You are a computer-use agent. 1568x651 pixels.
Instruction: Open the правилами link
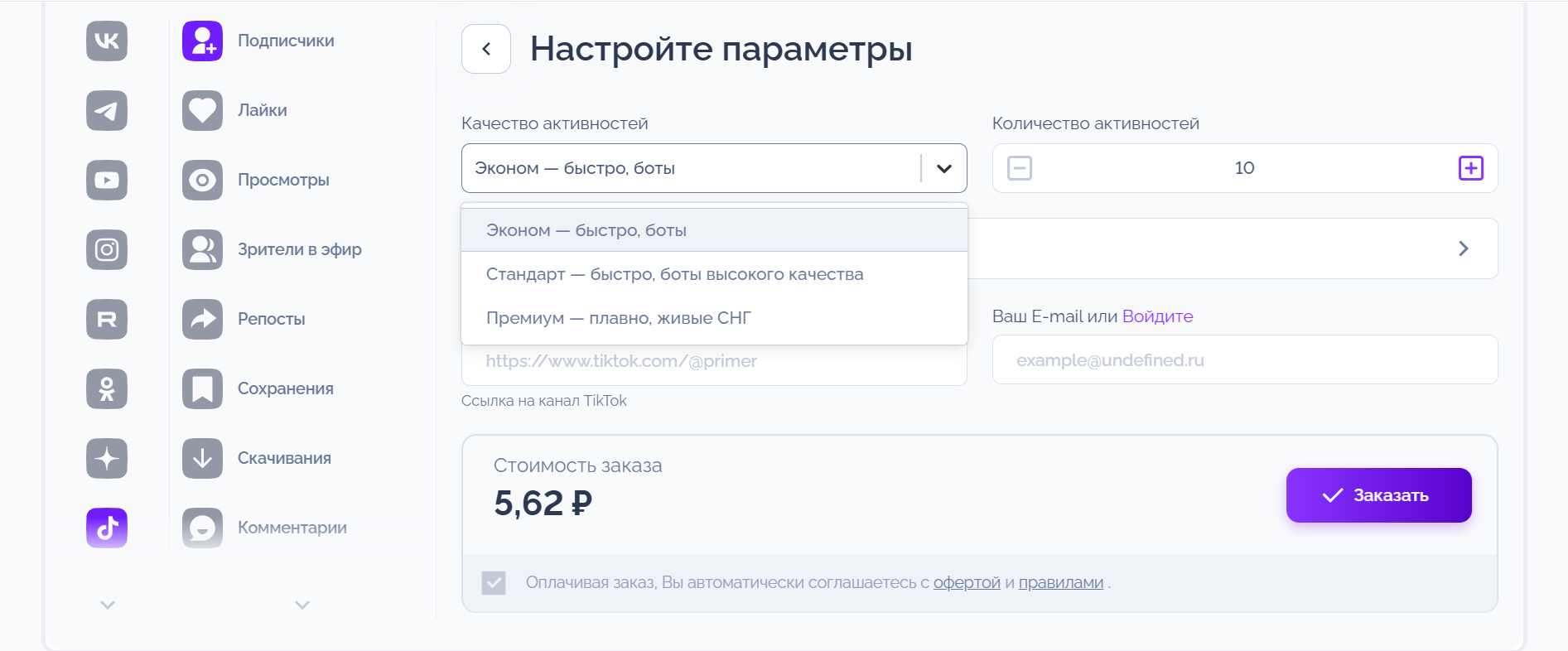1061,583
